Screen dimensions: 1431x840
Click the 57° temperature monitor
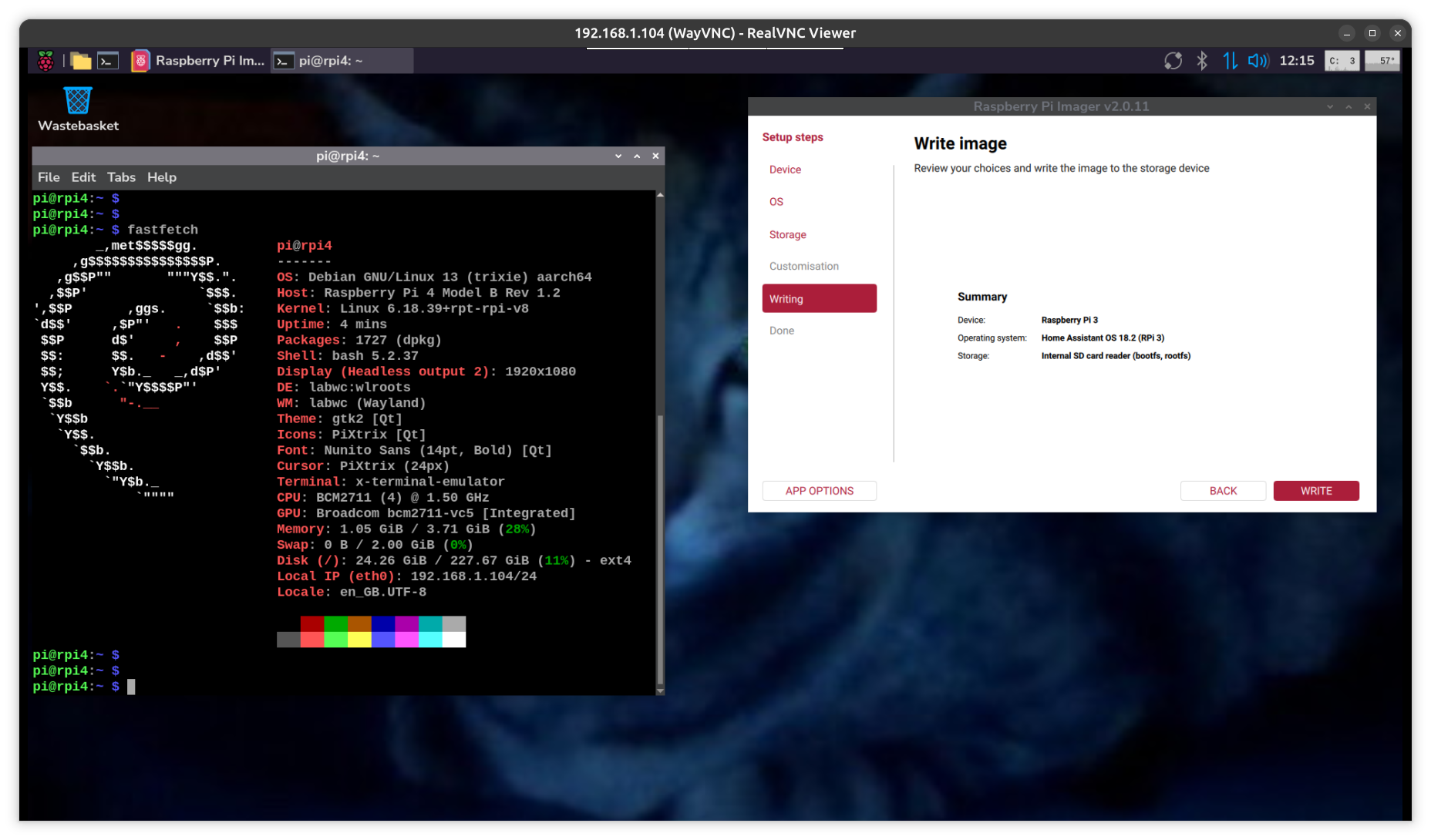1382,61
